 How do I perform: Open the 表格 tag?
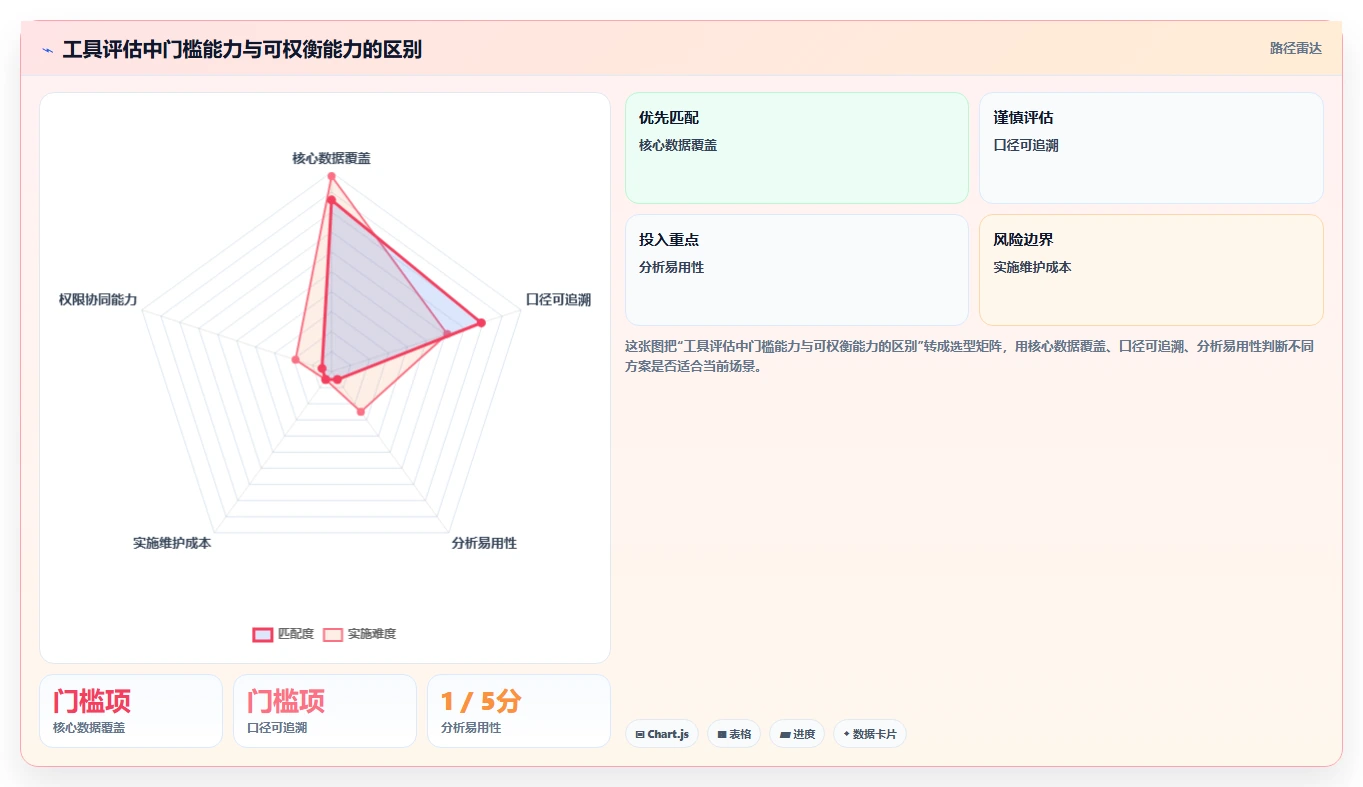[734, 734]
